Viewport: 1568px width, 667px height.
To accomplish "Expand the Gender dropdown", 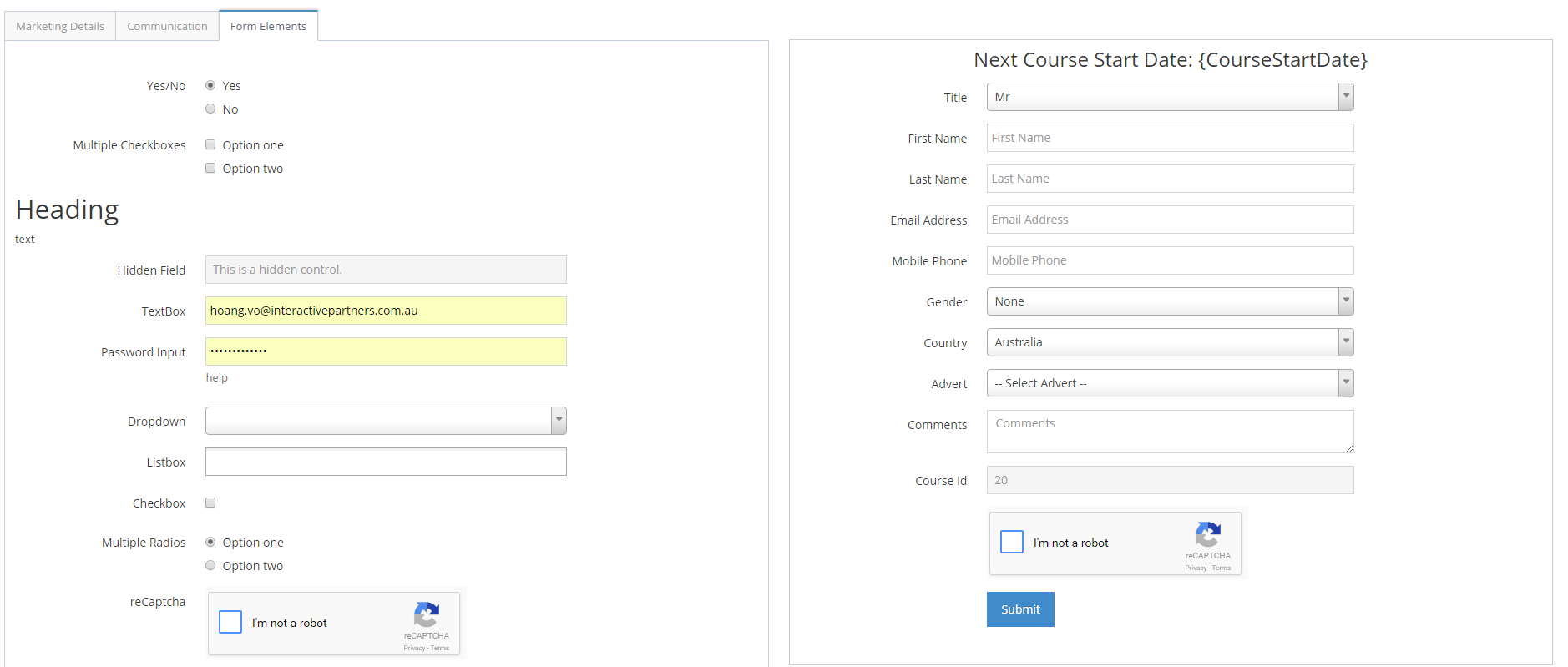I will 1169,301.
